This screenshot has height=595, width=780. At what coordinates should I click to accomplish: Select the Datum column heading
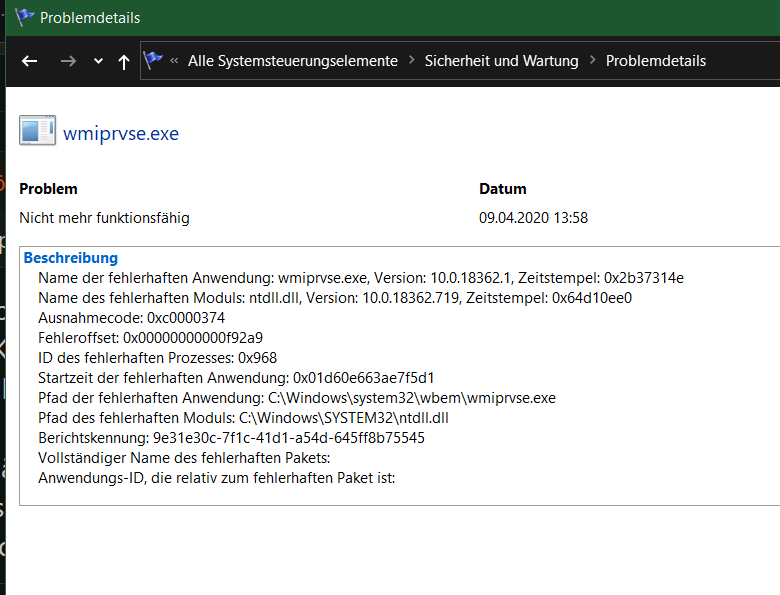click(502, 189)
